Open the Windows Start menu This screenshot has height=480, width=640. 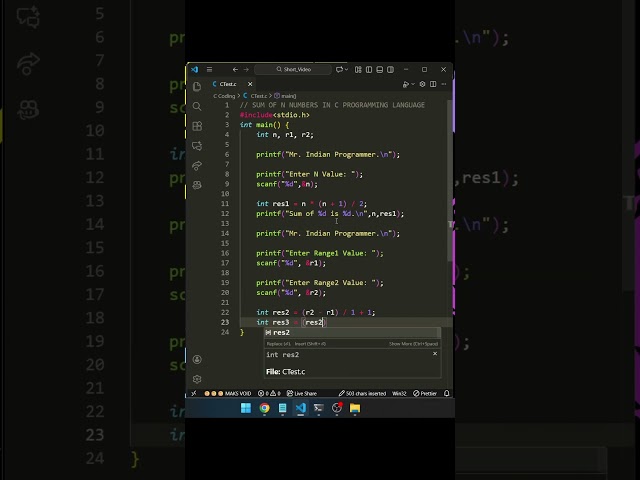pos(246,408)
